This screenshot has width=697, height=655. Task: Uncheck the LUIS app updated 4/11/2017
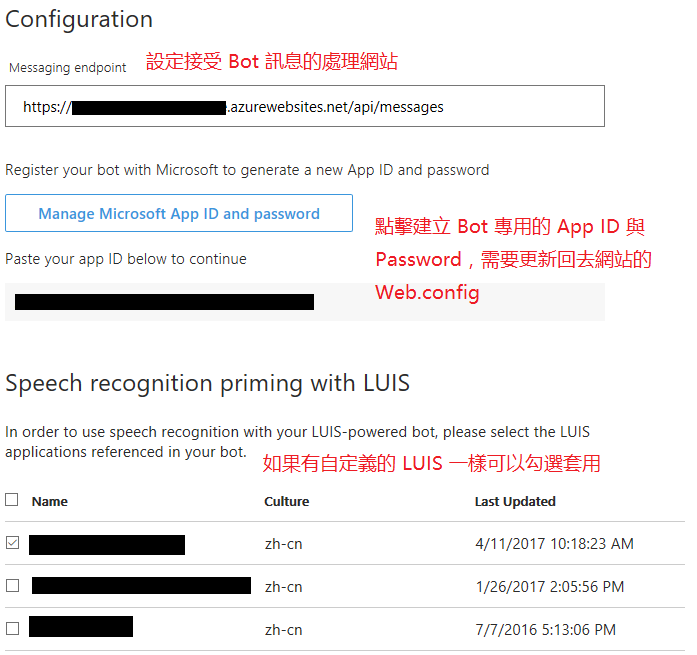point(12,543)
